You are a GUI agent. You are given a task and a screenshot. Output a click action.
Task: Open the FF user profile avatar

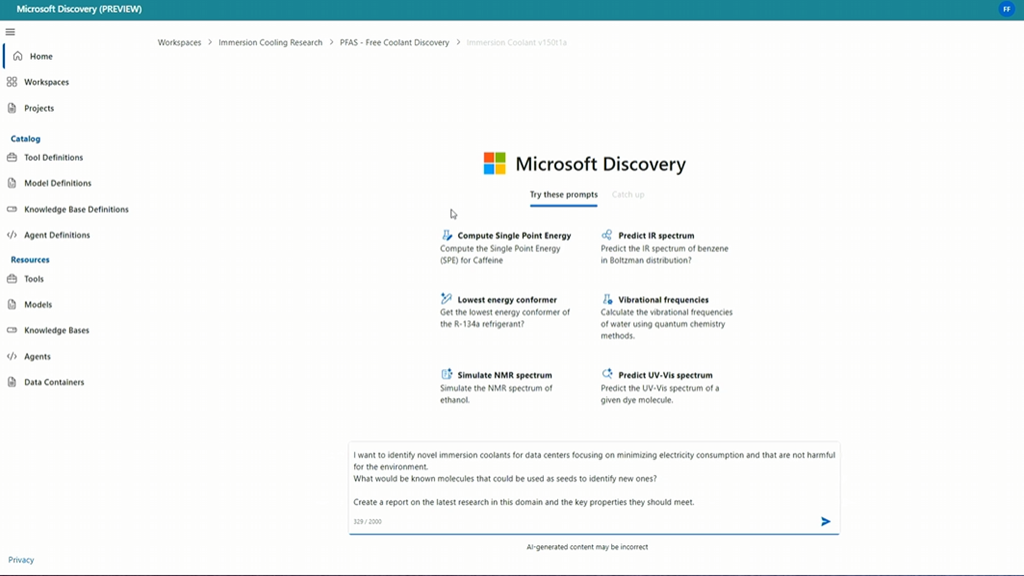click(1006, 9)
